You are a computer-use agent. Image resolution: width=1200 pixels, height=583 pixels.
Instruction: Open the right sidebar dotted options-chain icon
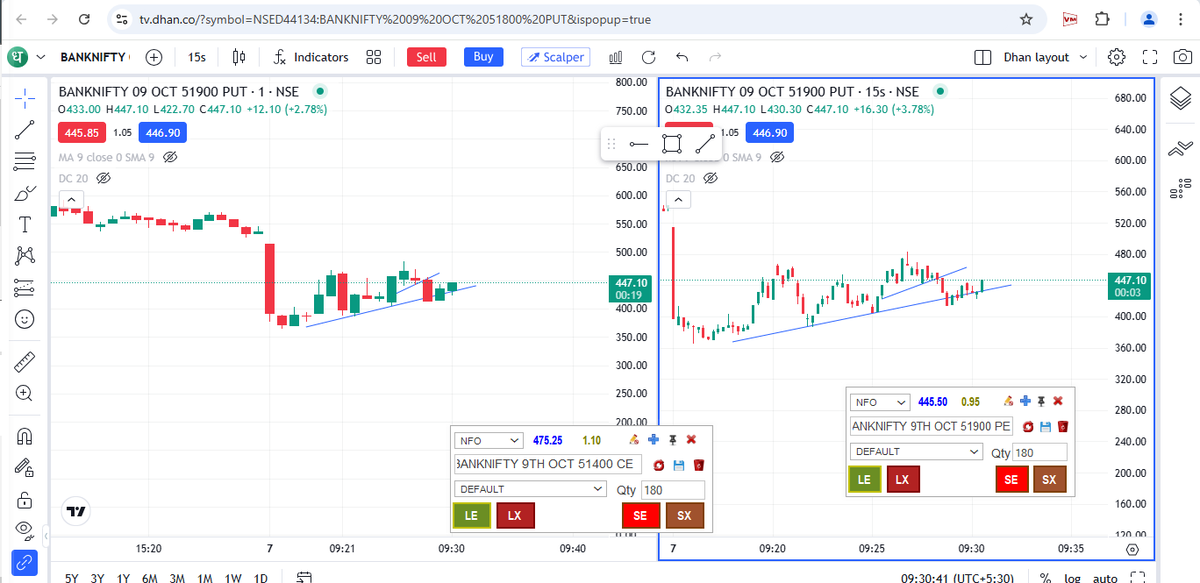[1180, 186]
